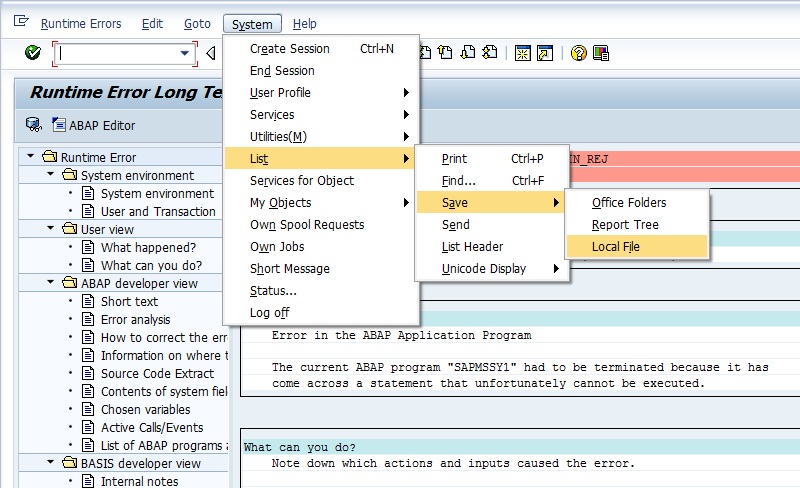Choose Local File from the Save submenu

[616, 247]
